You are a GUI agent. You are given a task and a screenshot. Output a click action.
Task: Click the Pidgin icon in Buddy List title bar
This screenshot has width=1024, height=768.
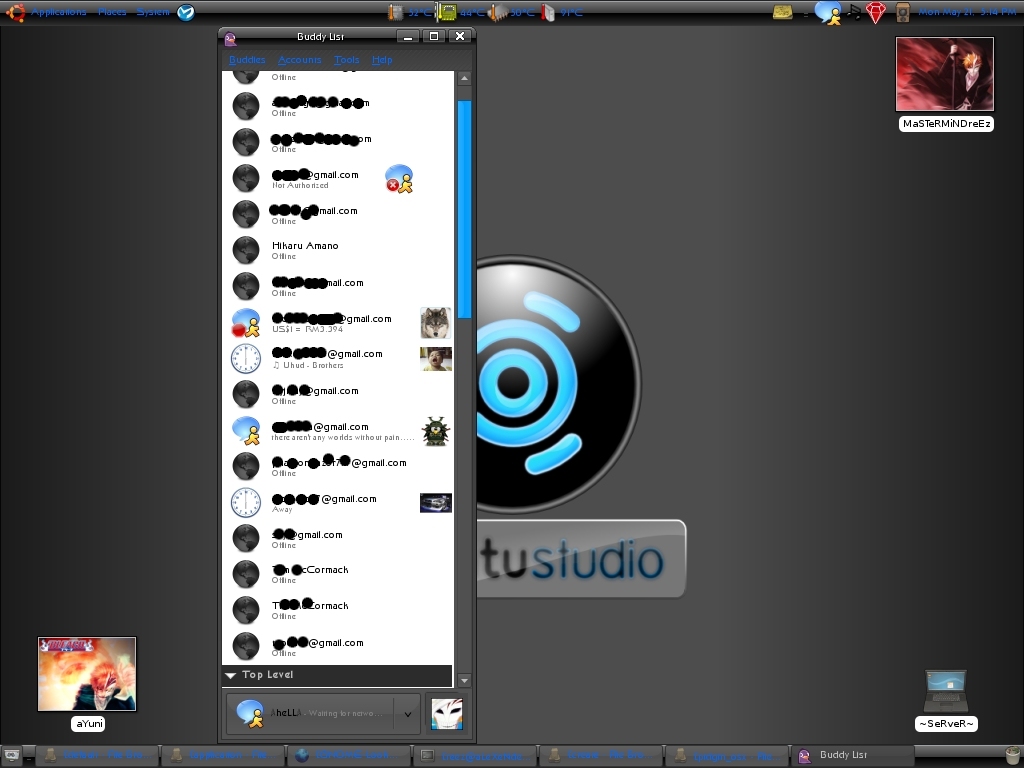click(230, 39)
